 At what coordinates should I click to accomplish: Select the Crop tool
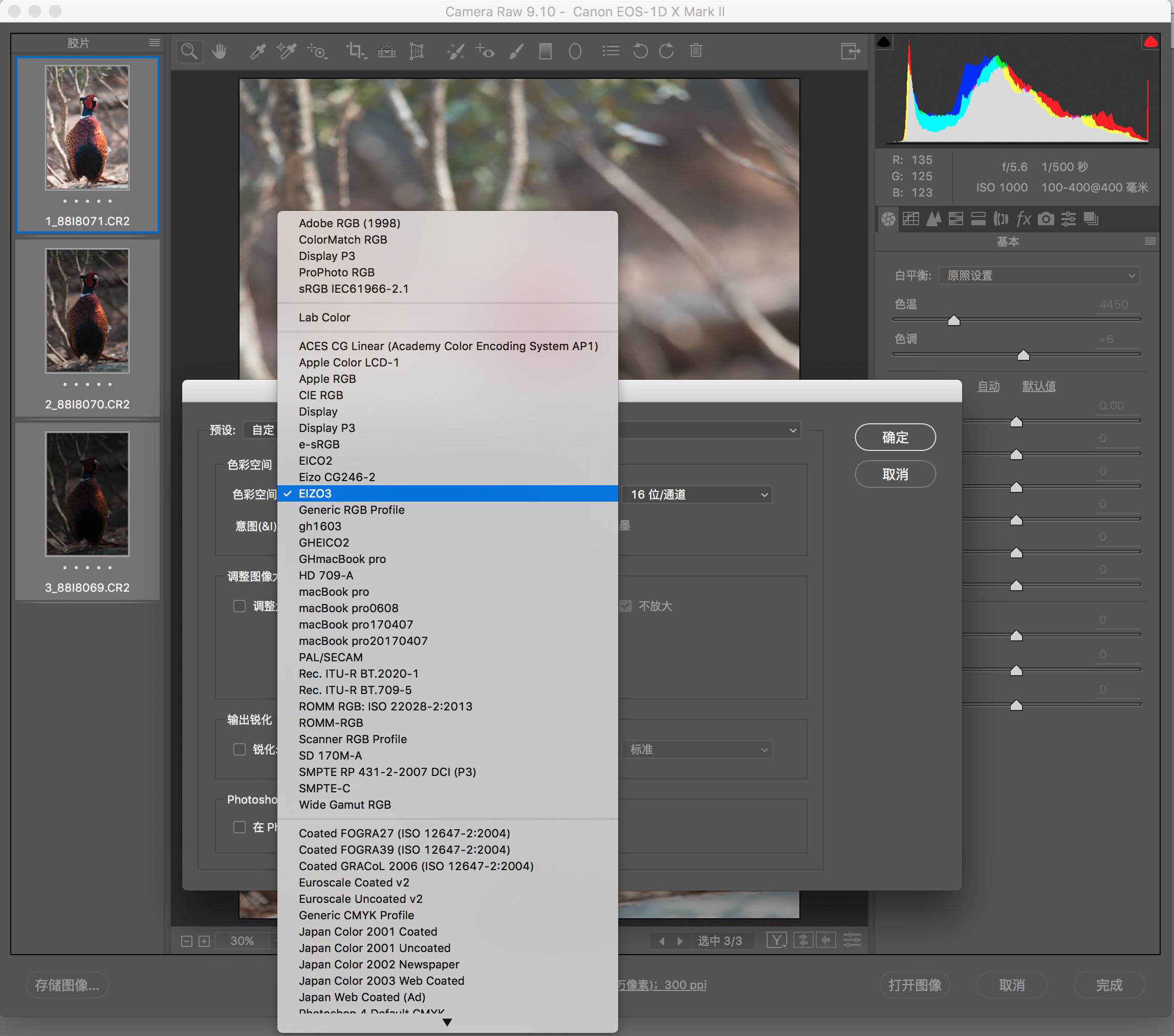pos(356,52)
